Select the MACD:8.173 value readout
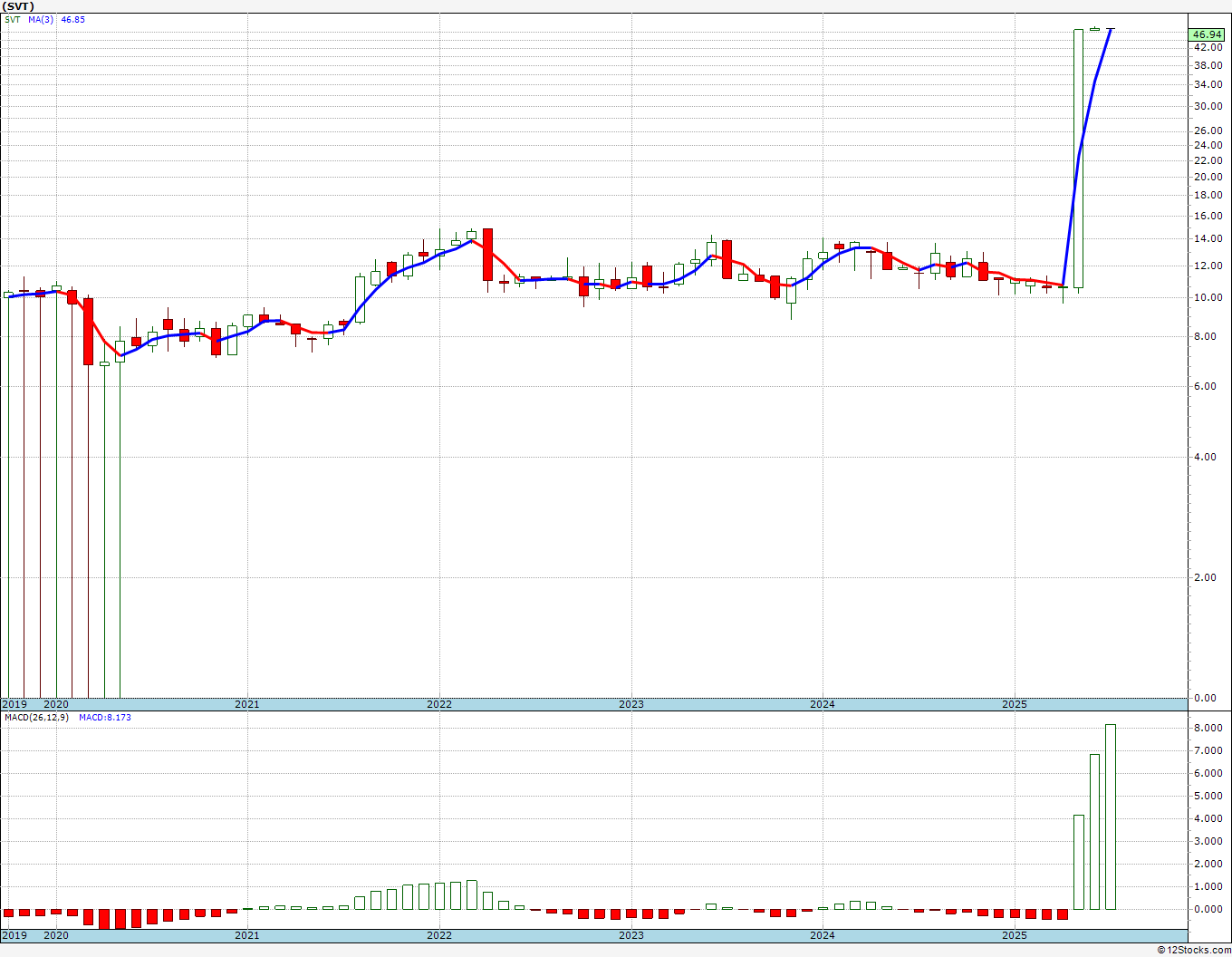Viewport: 1232px width, 957px height. coord(105,718)
